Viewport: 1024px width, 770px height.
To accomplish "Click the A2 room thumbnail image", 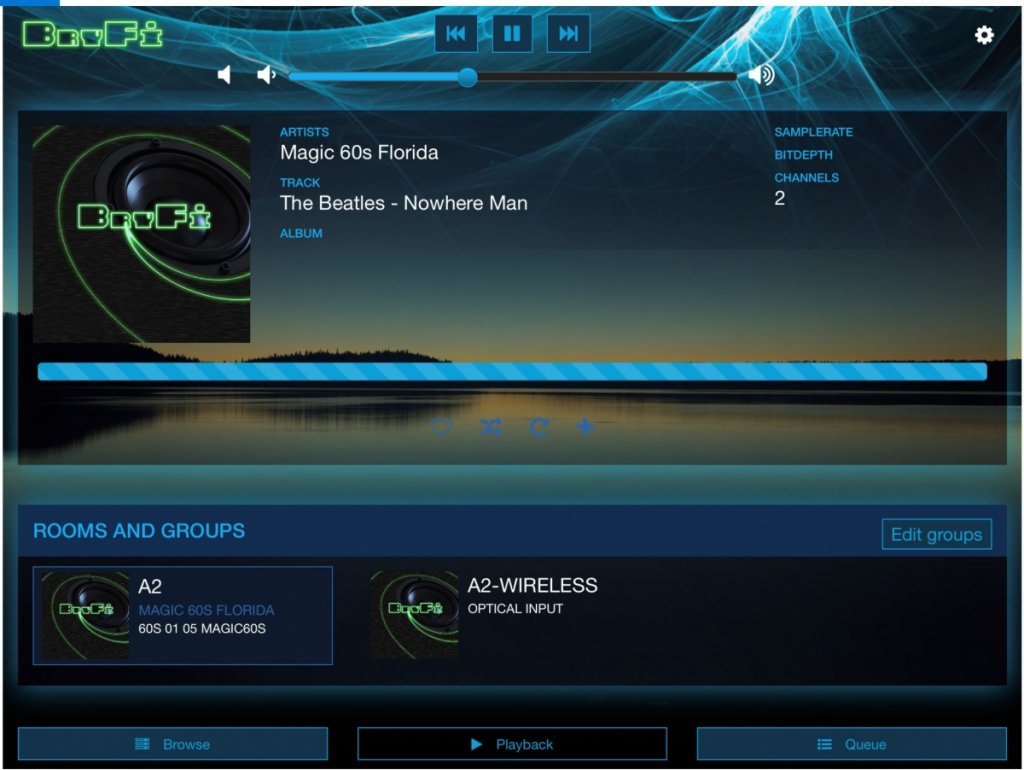I will coord(85,615).
